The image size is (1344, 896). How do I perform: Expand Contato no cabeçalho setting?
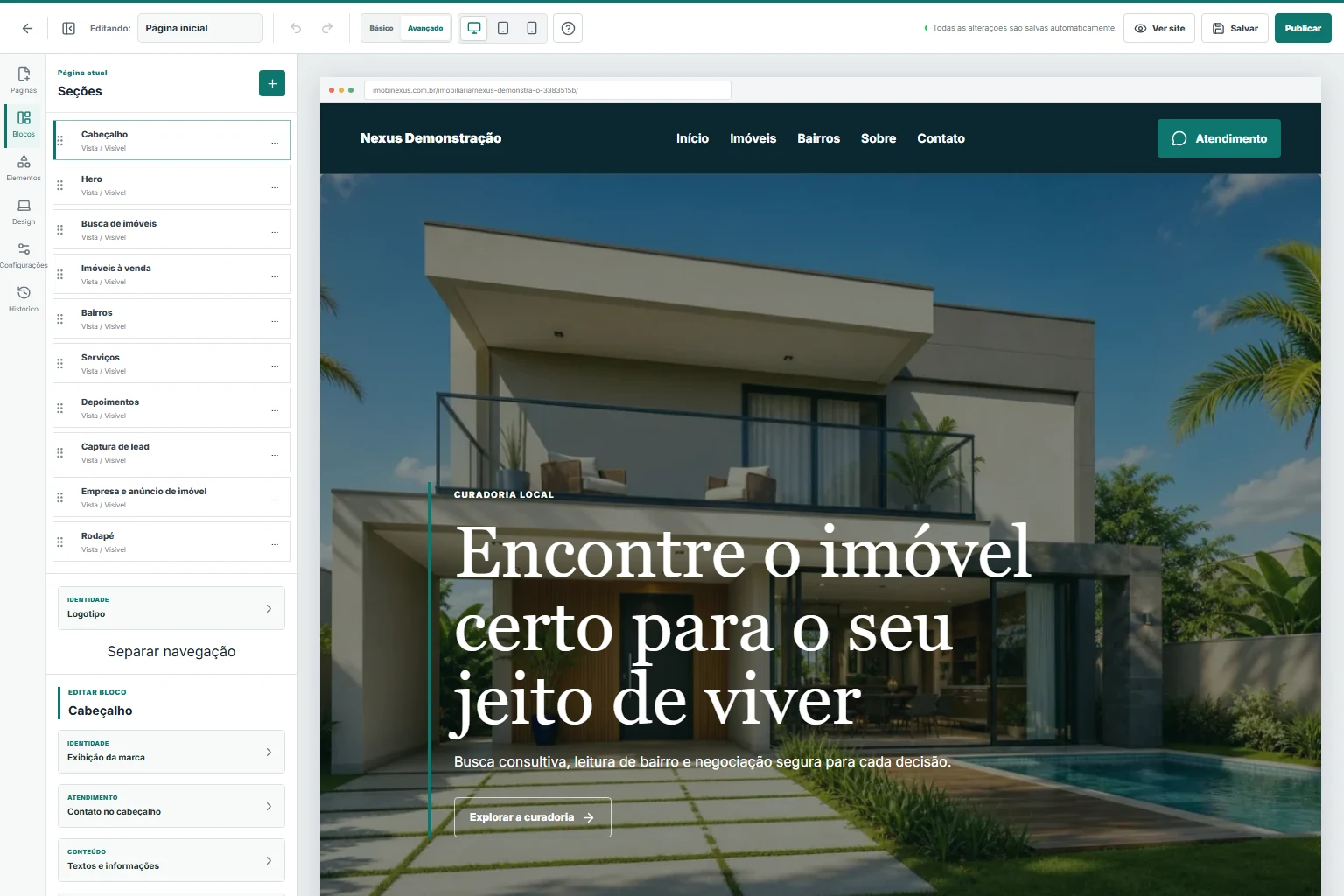click(x=171, y=806)
